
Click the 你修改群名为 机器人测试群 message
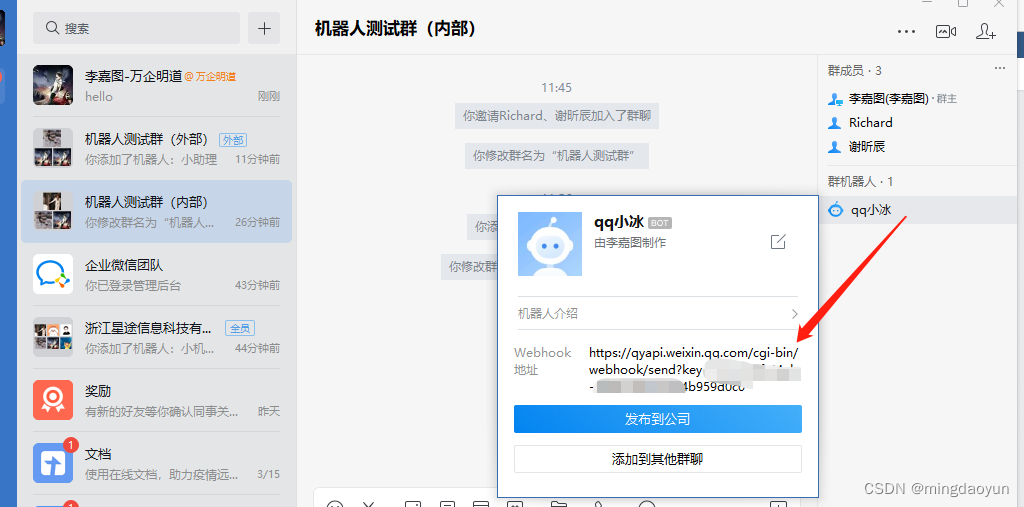[x=557, y=155]
